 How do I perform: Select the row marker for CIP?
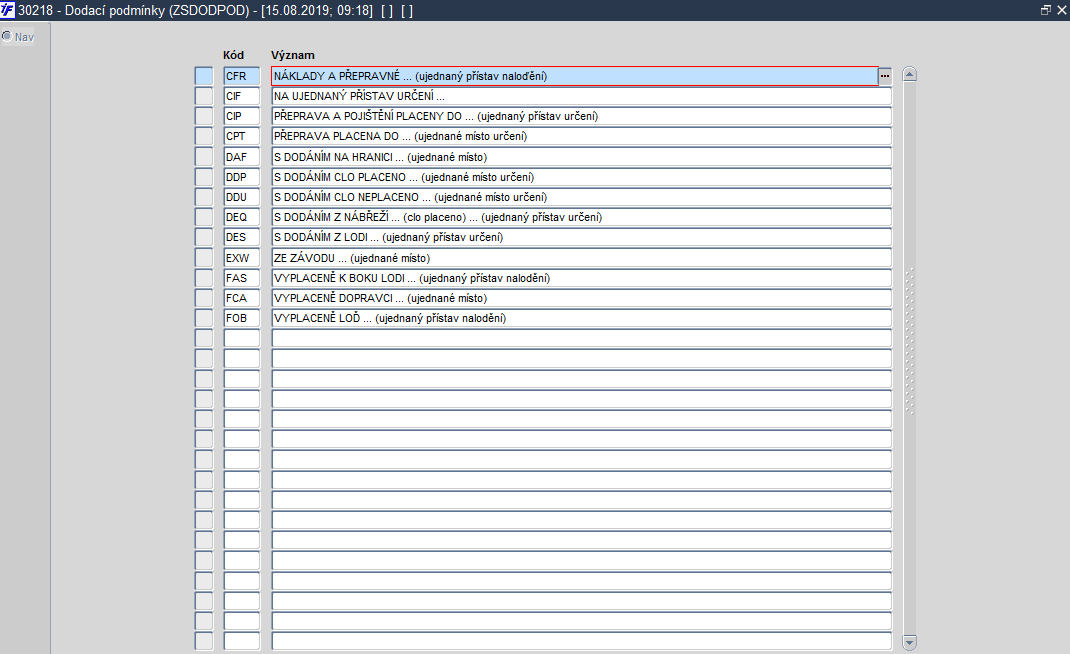204,116
